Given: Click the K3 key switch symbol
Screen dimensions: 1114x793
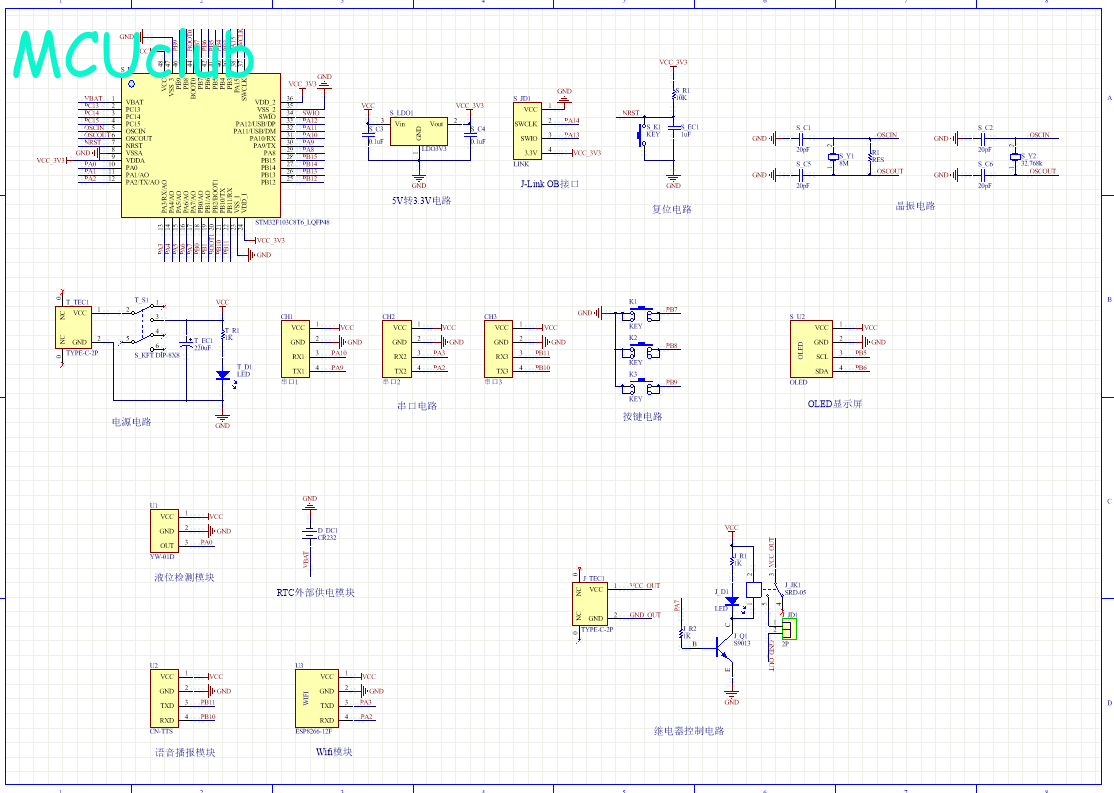Looking at the screenshot, I should [x=641, y=386].
